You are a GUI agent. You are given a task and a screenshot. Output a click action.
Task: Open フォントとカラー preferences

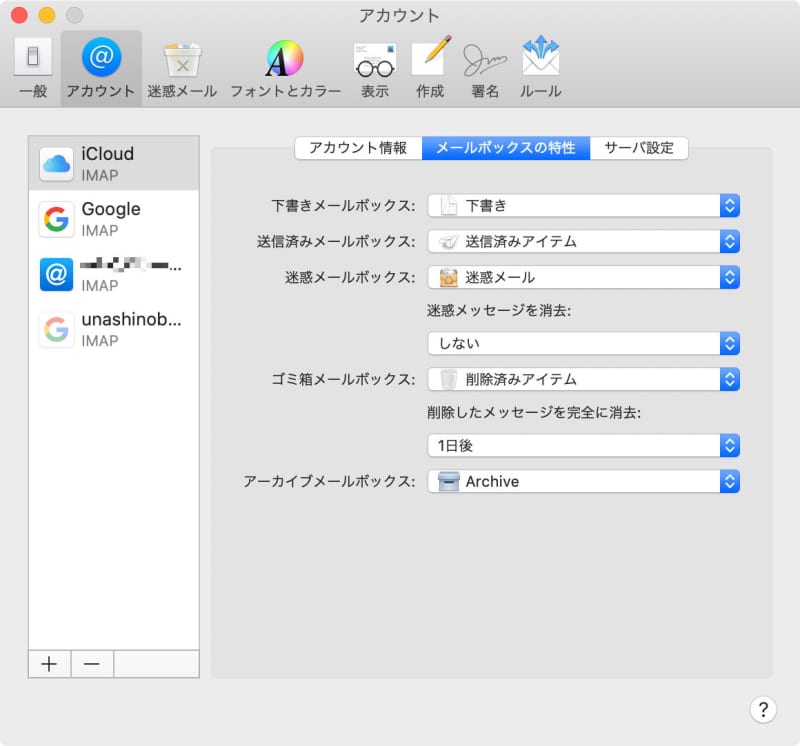pyautogui.click(x=285, y=68)
